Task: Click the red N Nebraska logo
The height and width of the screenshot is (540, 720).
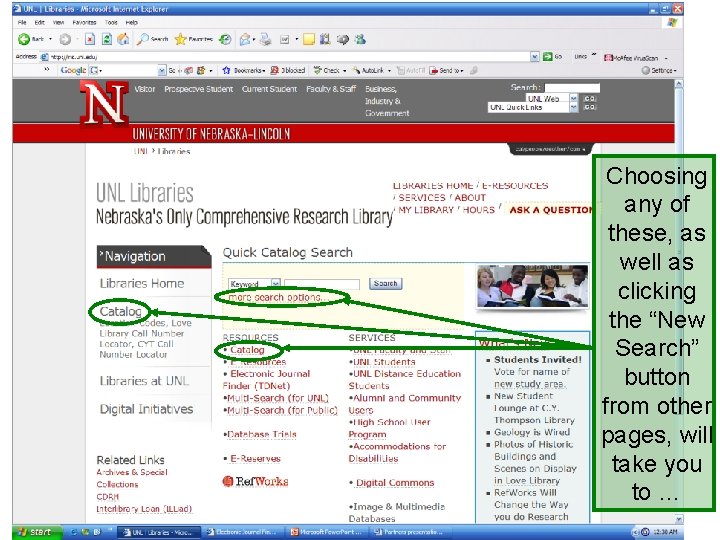Action: click(104, 103)
